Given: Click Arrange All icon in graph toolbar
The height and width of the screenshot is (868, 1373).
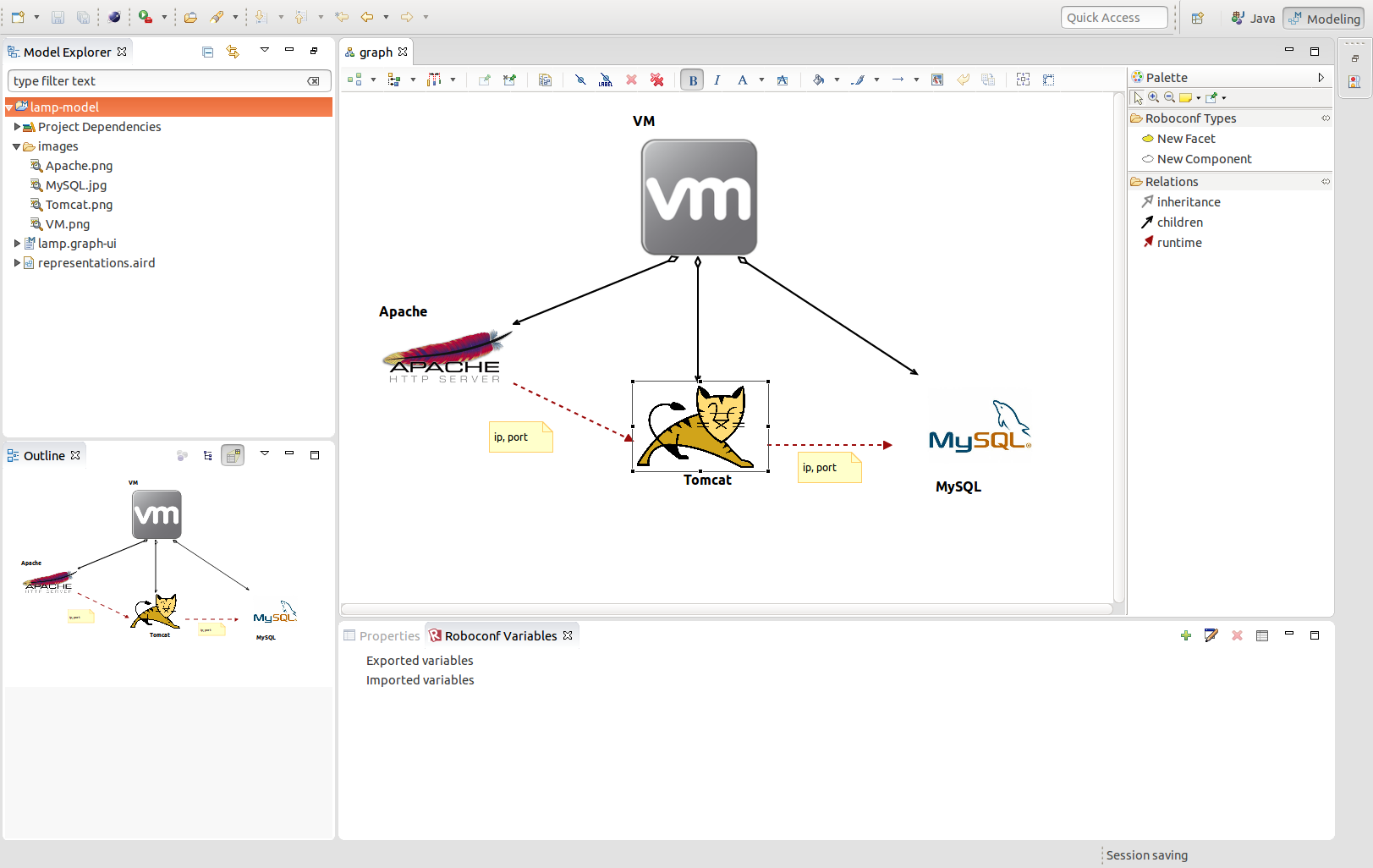Looking at the screenshot, I should 355,80.
